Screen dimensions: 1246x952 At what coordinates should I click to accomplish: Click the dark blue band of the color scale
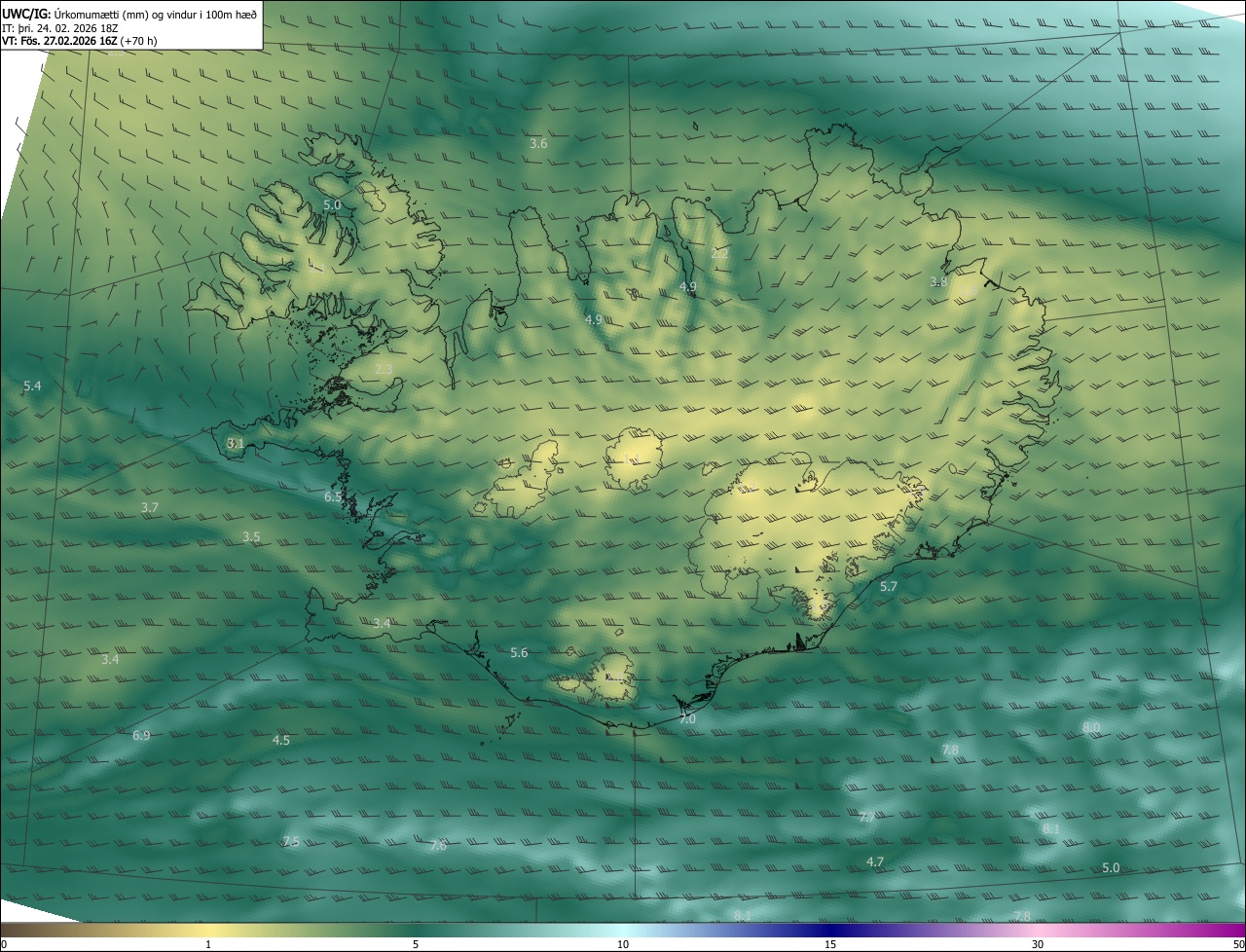[830, 931]
